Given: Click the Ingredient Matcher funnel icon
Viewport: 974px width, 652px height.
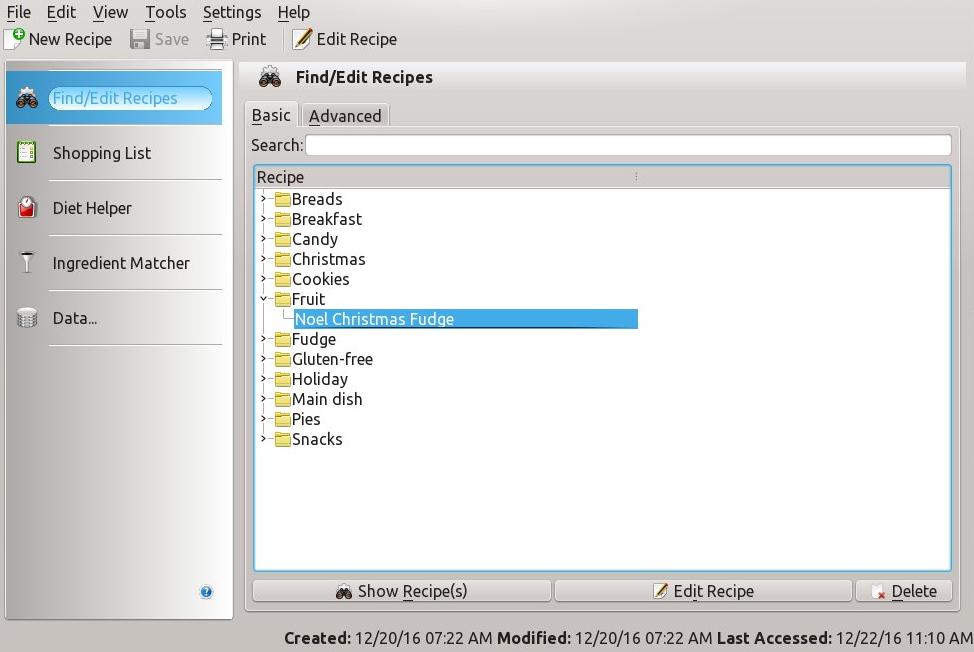Looking at the screenshot, I should coord(27,263).
